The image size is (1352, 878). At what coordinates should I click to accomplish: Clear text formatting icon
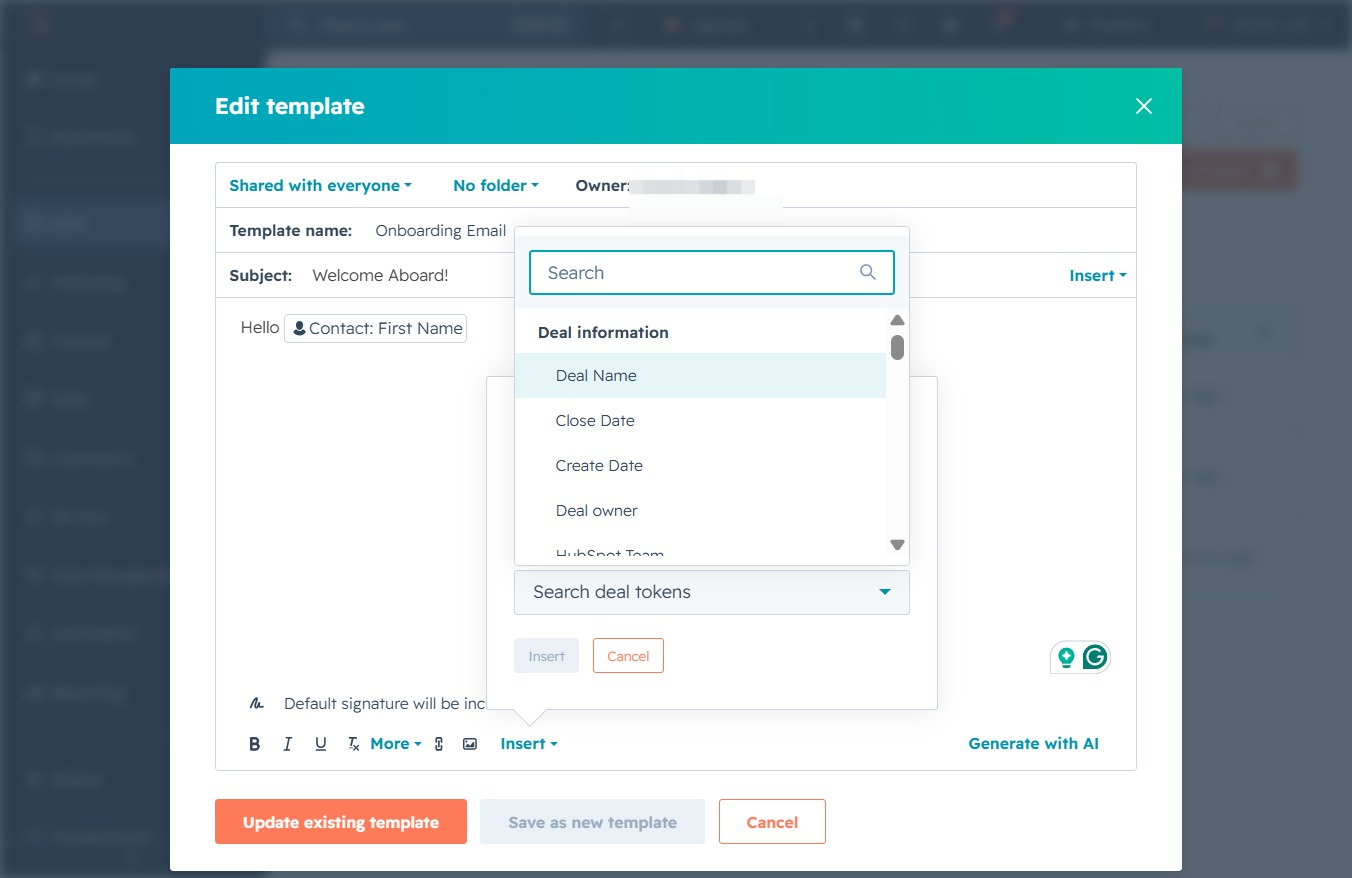353,744
